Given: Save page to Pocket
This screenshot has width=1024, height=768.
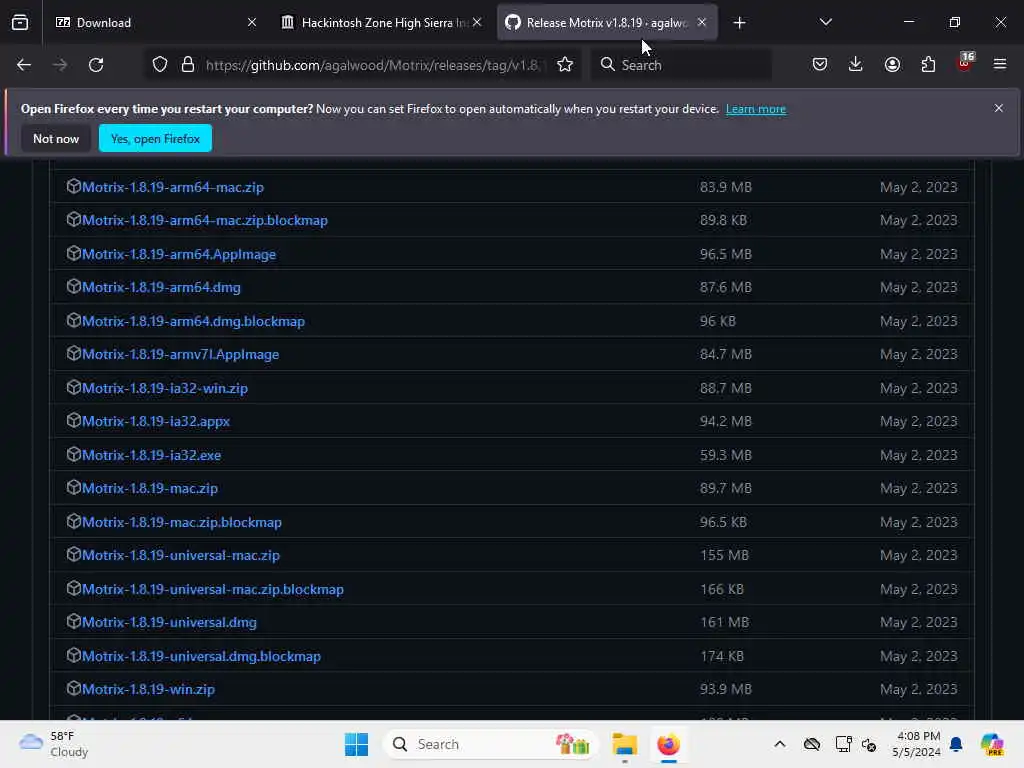Looking at the screenshot, I should (x=820, y=65).
